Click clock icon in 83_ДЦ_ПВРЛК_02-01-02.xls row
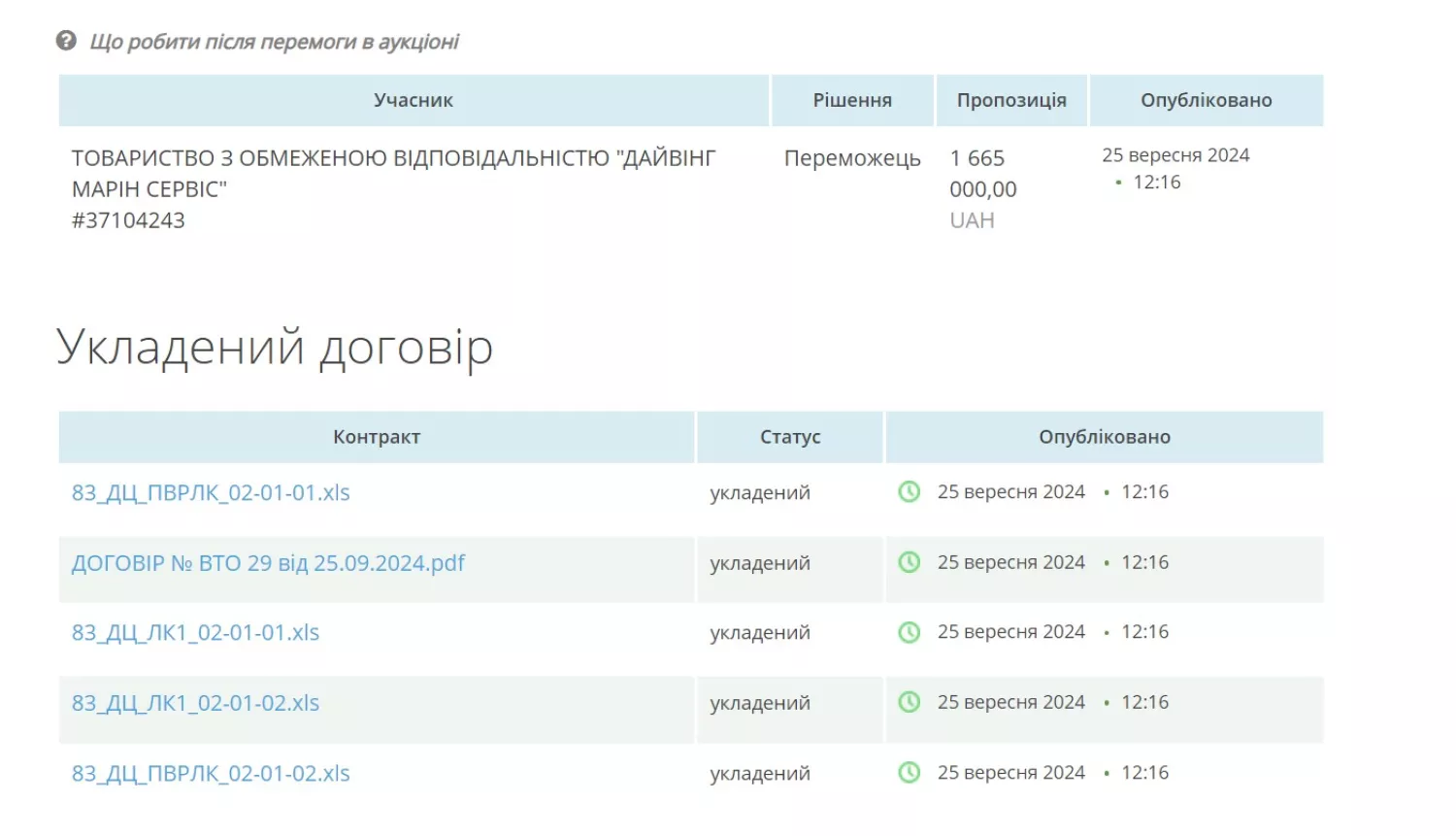Screen dimensions: 1456x836 [x=910, y=773]
